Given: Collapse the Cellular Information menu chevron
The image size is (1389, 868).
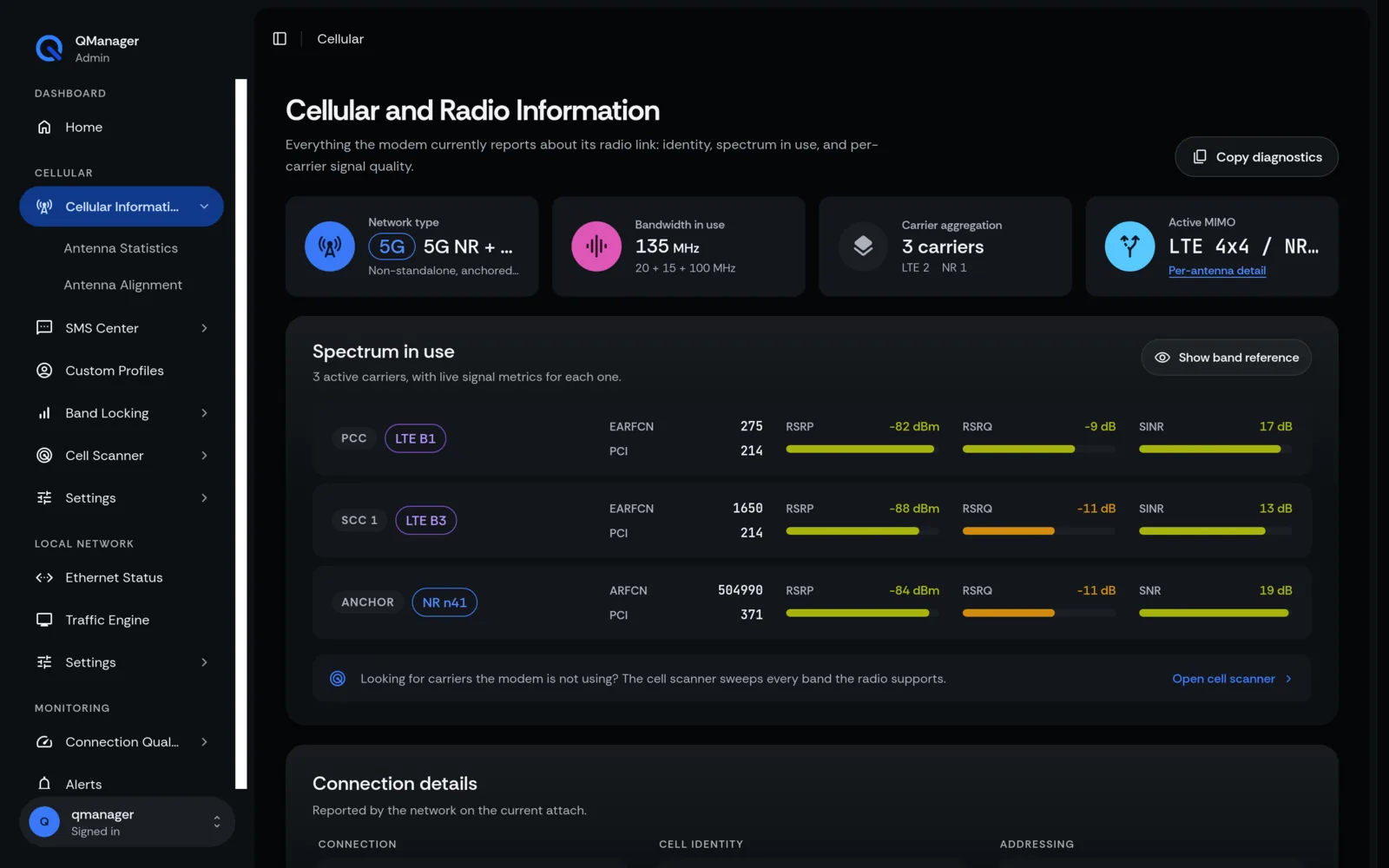Looking at the screenshot, I should click(204, 207).
